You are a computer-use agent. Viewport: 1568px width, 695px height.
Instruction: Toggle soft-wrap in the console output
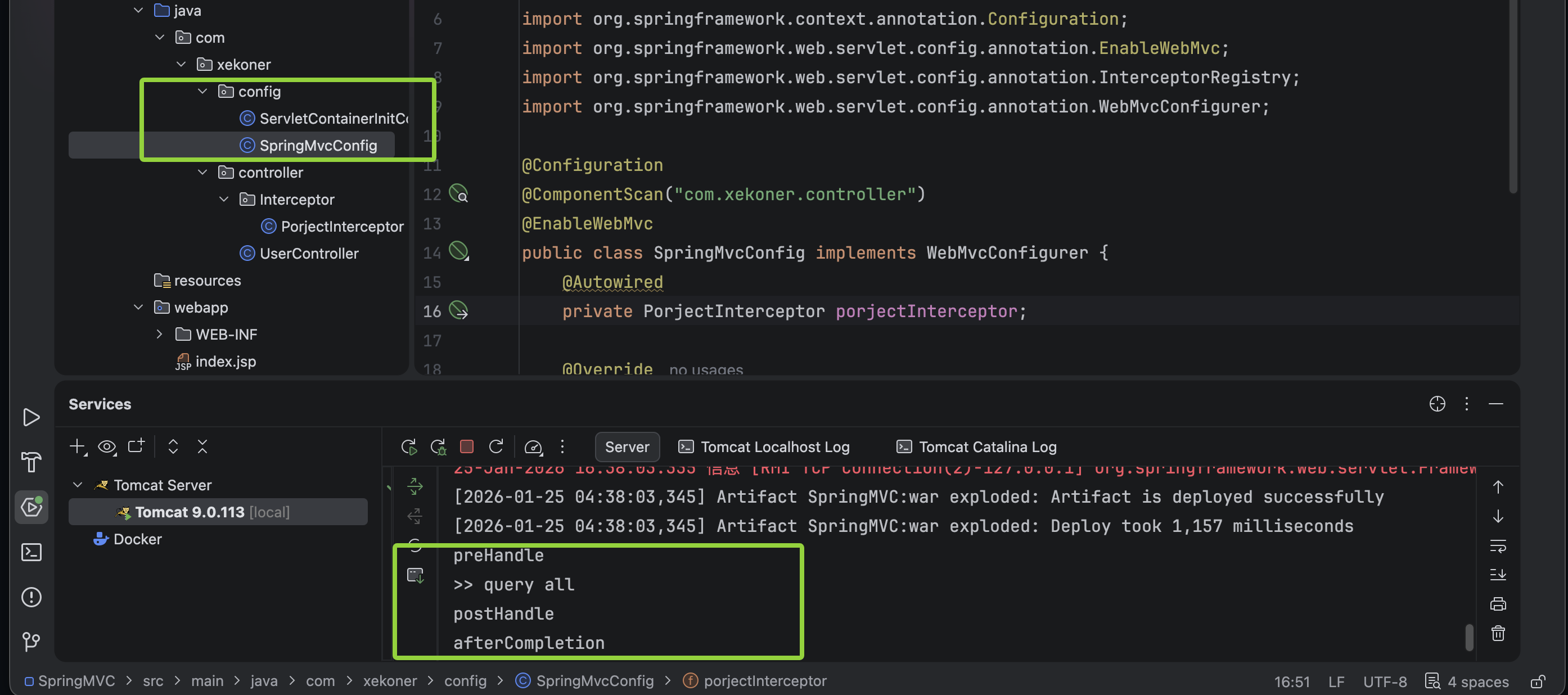tap(1498, 545)
